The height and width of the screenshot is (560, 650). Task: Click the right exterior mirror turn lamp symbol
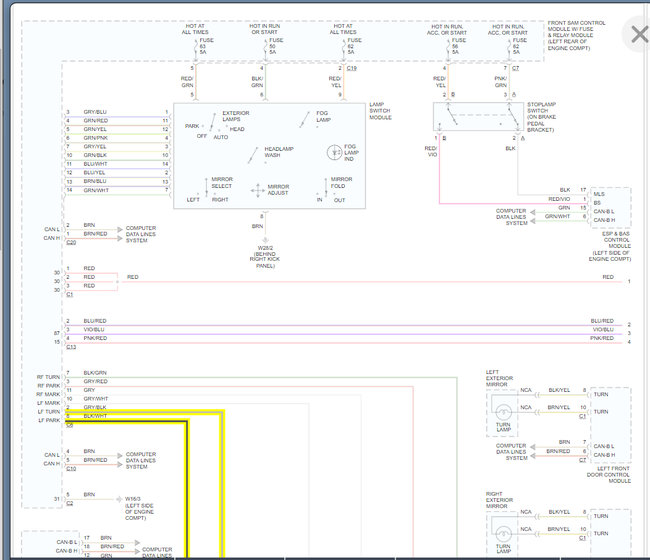(x=503, y=533)
